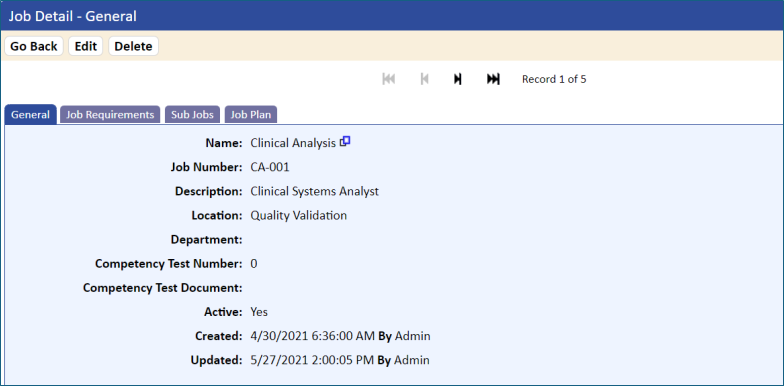Click the 'Department:' label
The height and width of the screenshot is (386, 784).
(206, 240)
